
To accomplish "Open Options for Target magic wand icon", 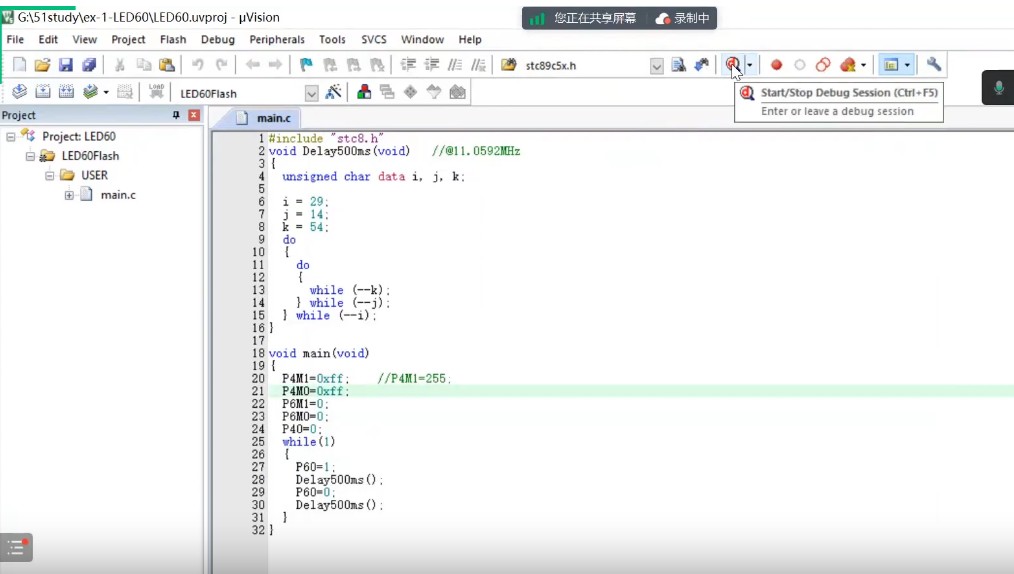I will [334, 92].
